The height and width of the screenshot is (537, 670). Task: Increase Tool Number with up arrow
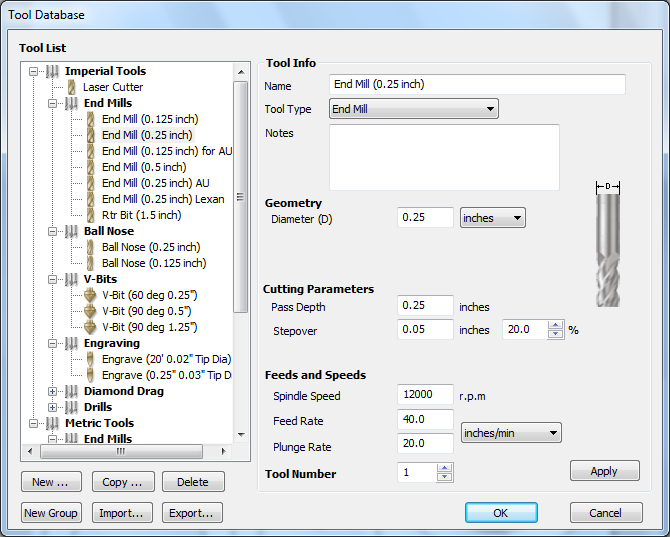pos(444,468)
